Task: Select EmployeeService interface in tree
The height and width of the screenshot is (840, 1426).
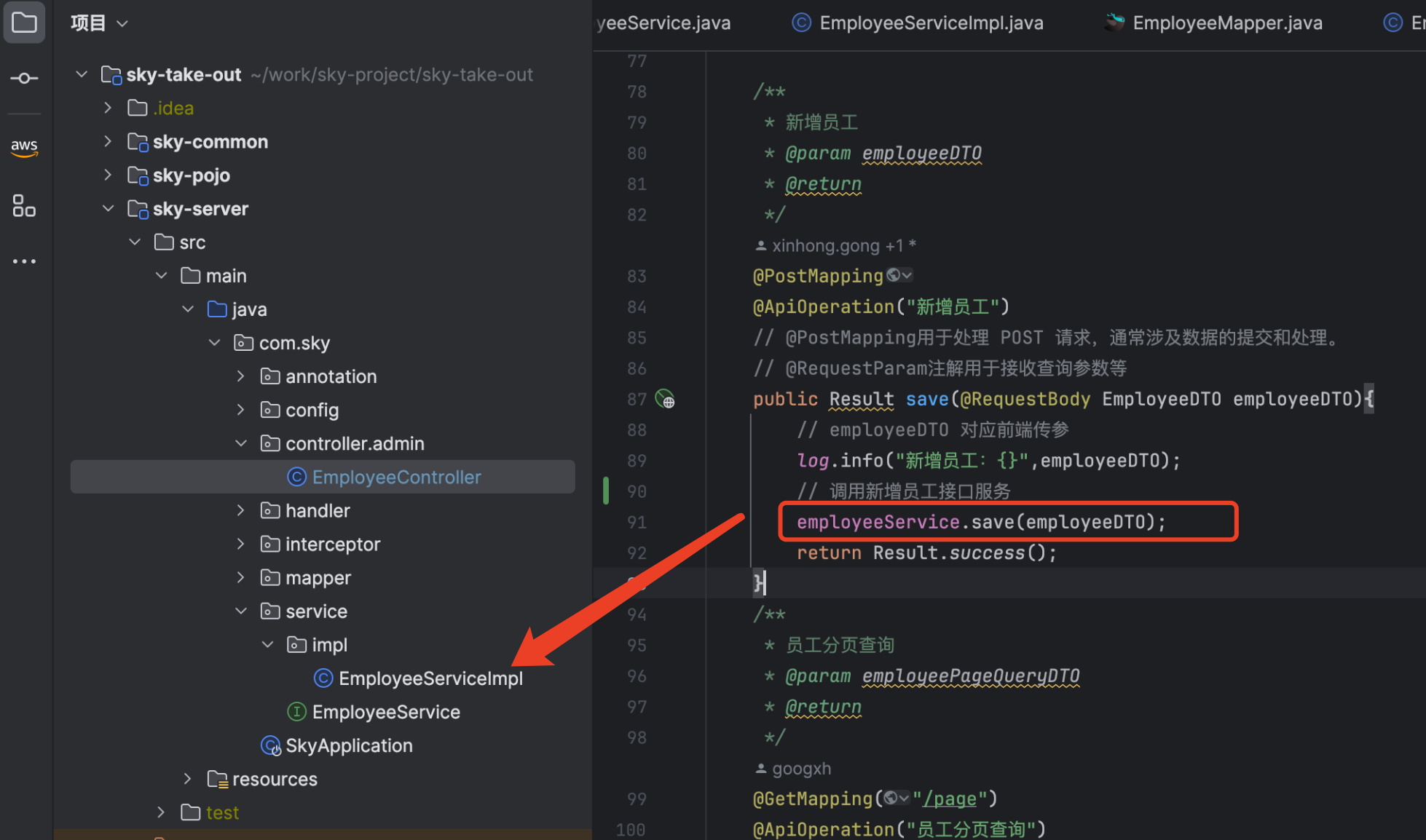Action: click(x=386, y=712)
